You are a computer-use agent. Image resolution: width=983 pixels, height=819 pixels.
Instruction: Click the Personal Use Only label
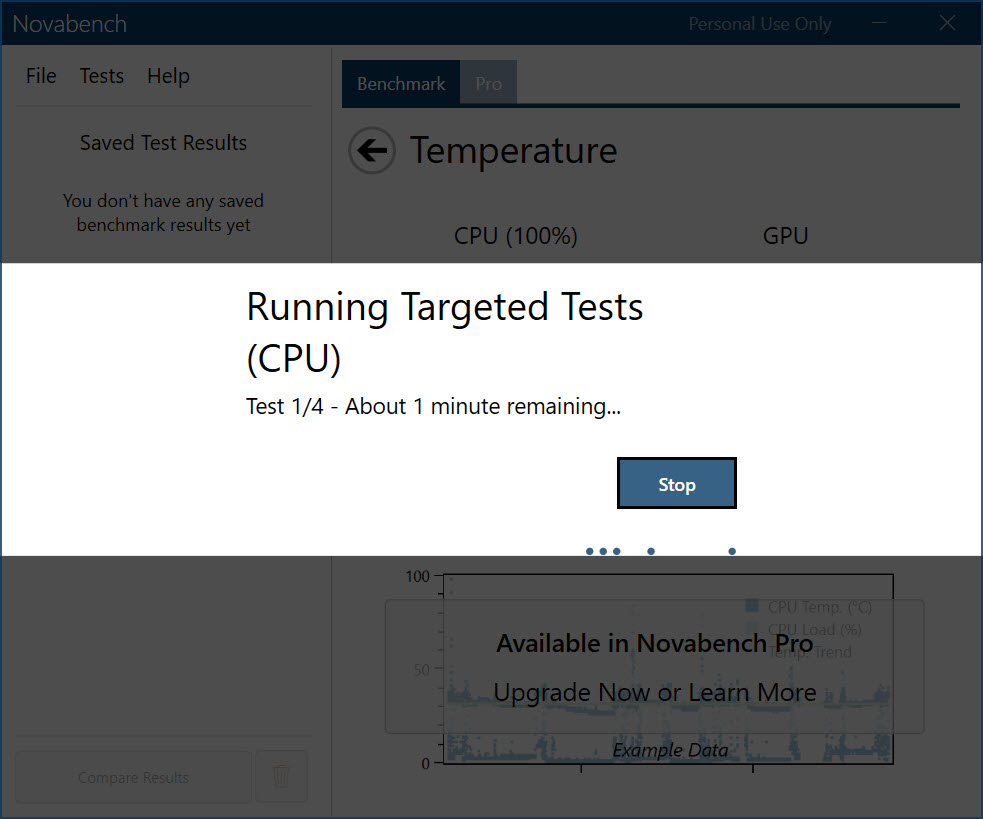point(760,24)
